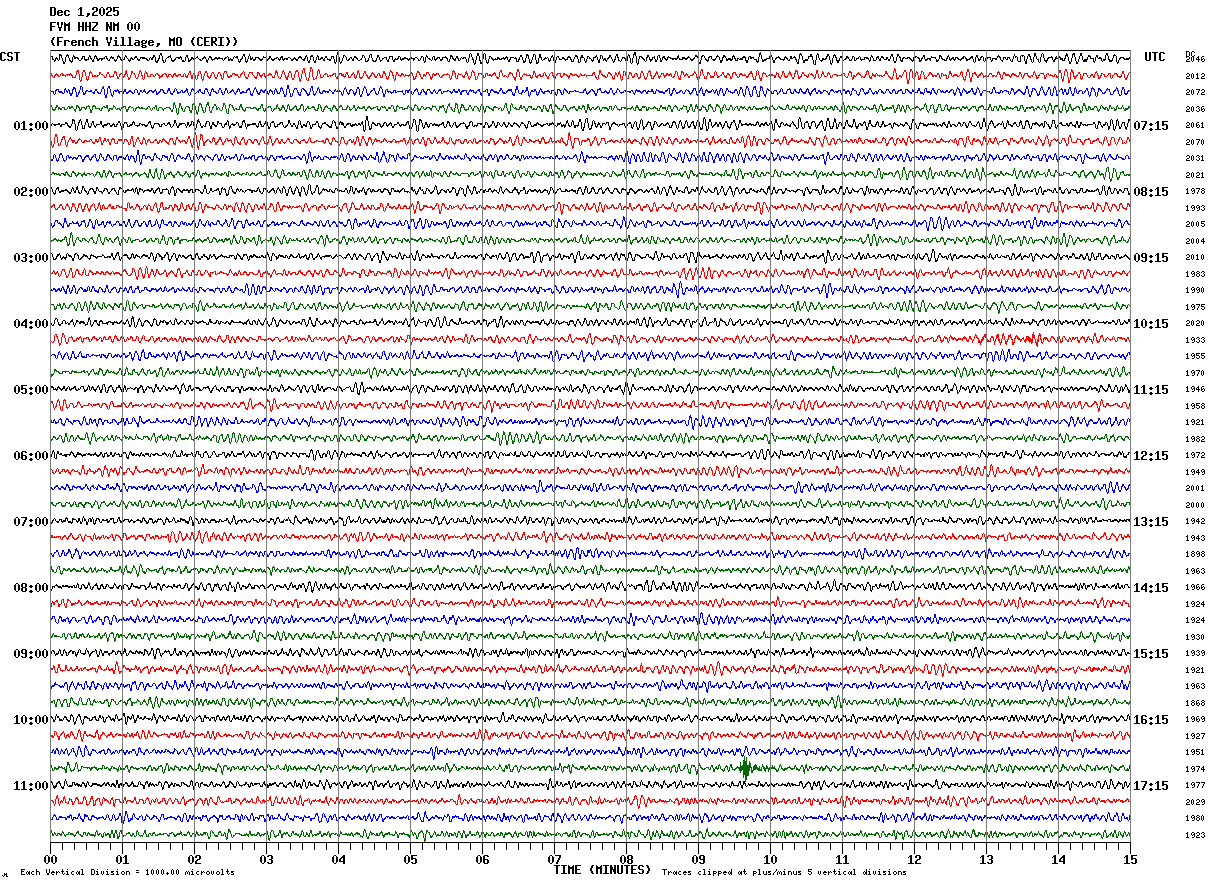Click minute tick 15 on the bottom axis
Viewport: 1210px width, 886px height.
(x=1130, y=859)
